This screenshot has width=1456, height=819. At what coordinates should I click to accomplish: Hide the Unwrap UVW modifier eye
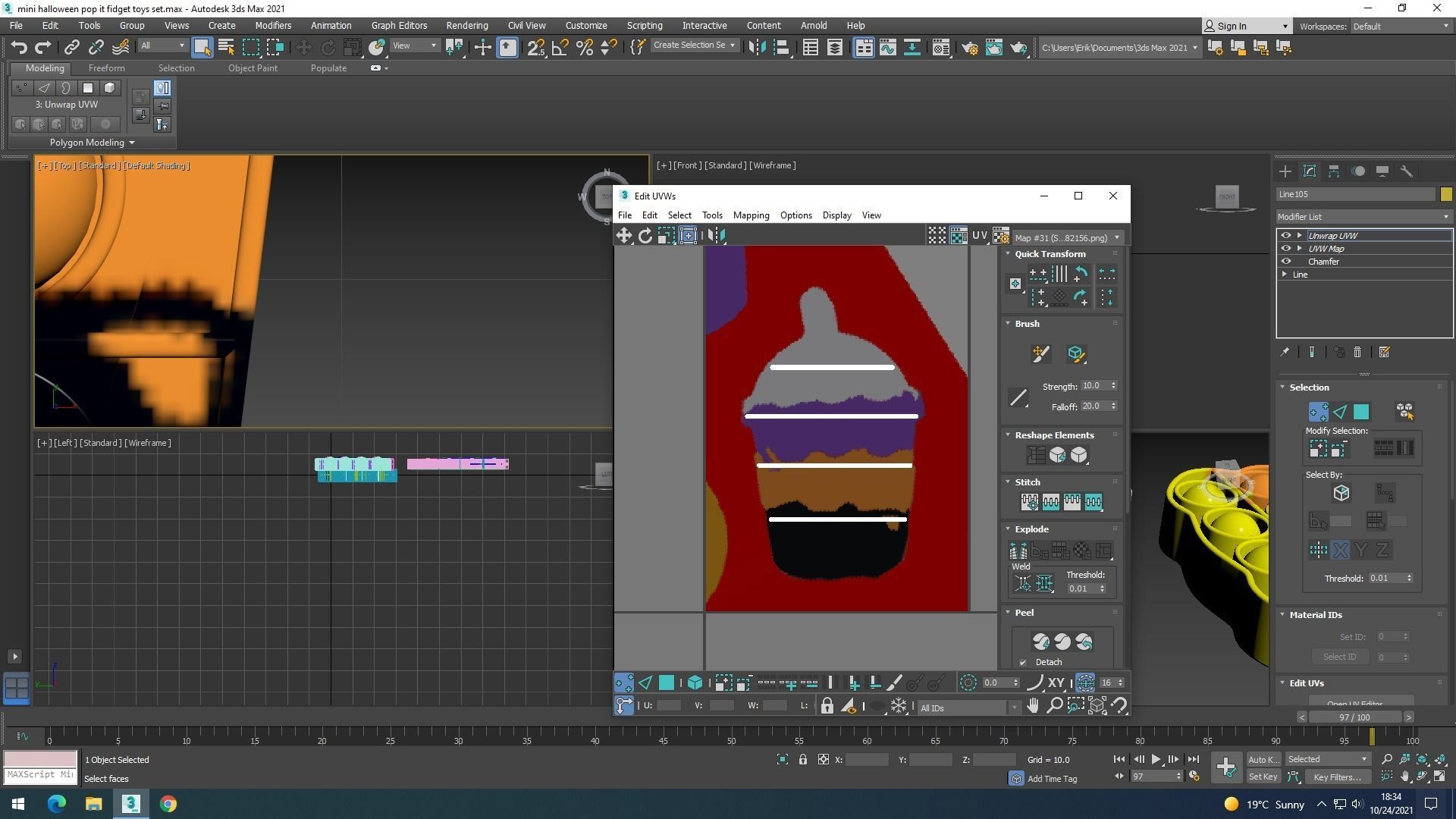pyautogui.click(x=1286, y=236)
